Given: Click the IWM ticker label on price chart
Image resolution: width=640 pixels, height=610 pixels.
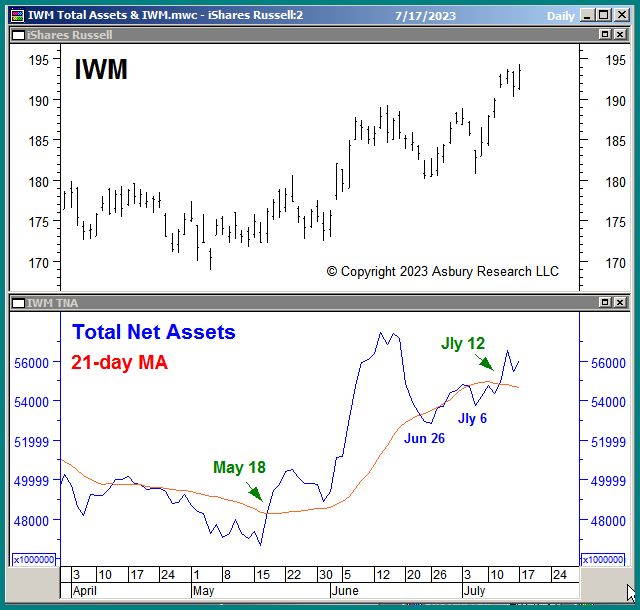Looking at the screenshot, I should point(101,70).
